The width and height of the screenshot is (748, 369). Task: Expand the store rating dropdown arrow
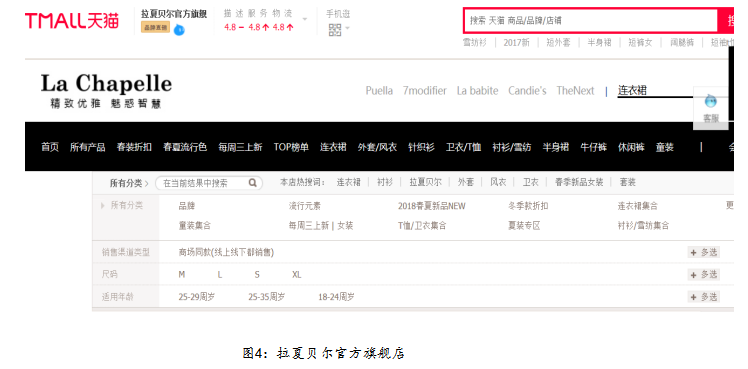(305, 19)
